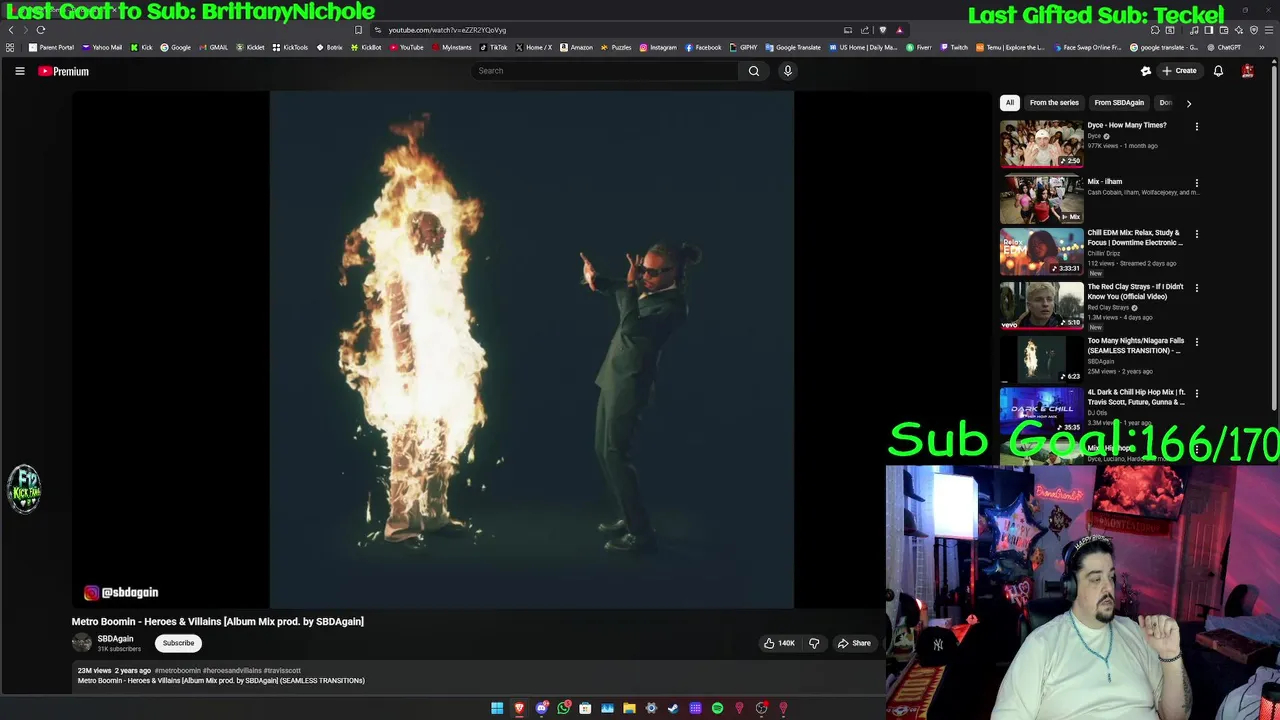Click the #heroesandvillains hashtag

coord(232,670)
